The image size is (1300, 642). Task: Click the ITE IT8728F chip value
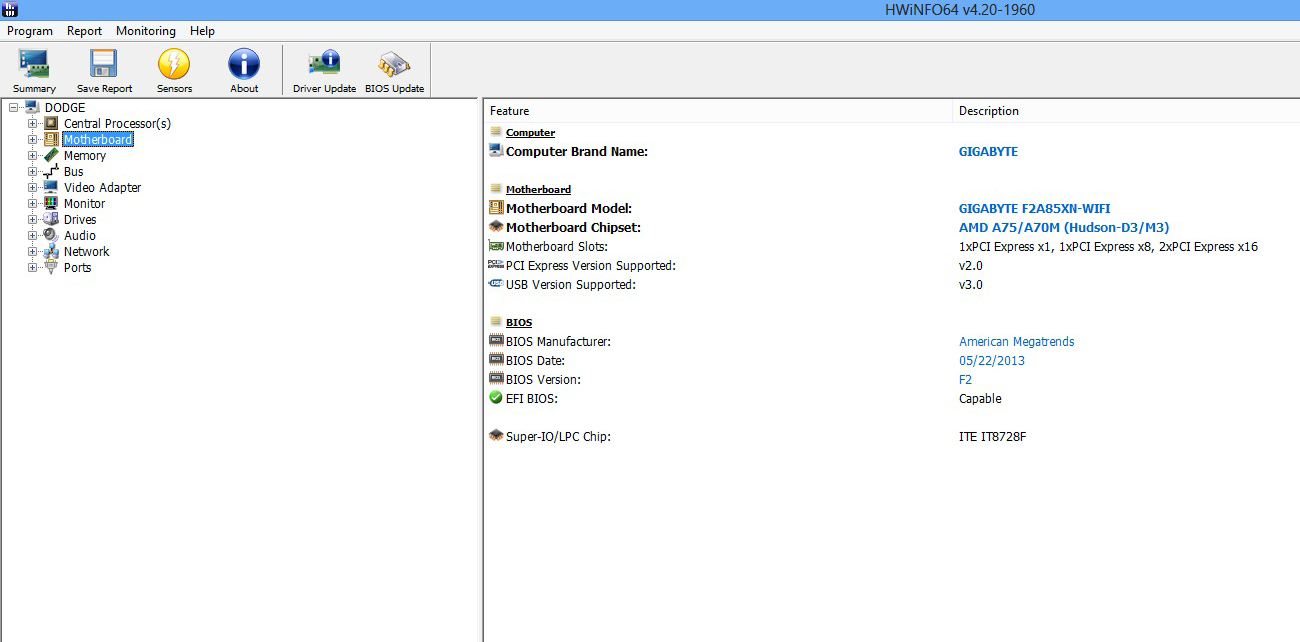[x=993, y=436]
